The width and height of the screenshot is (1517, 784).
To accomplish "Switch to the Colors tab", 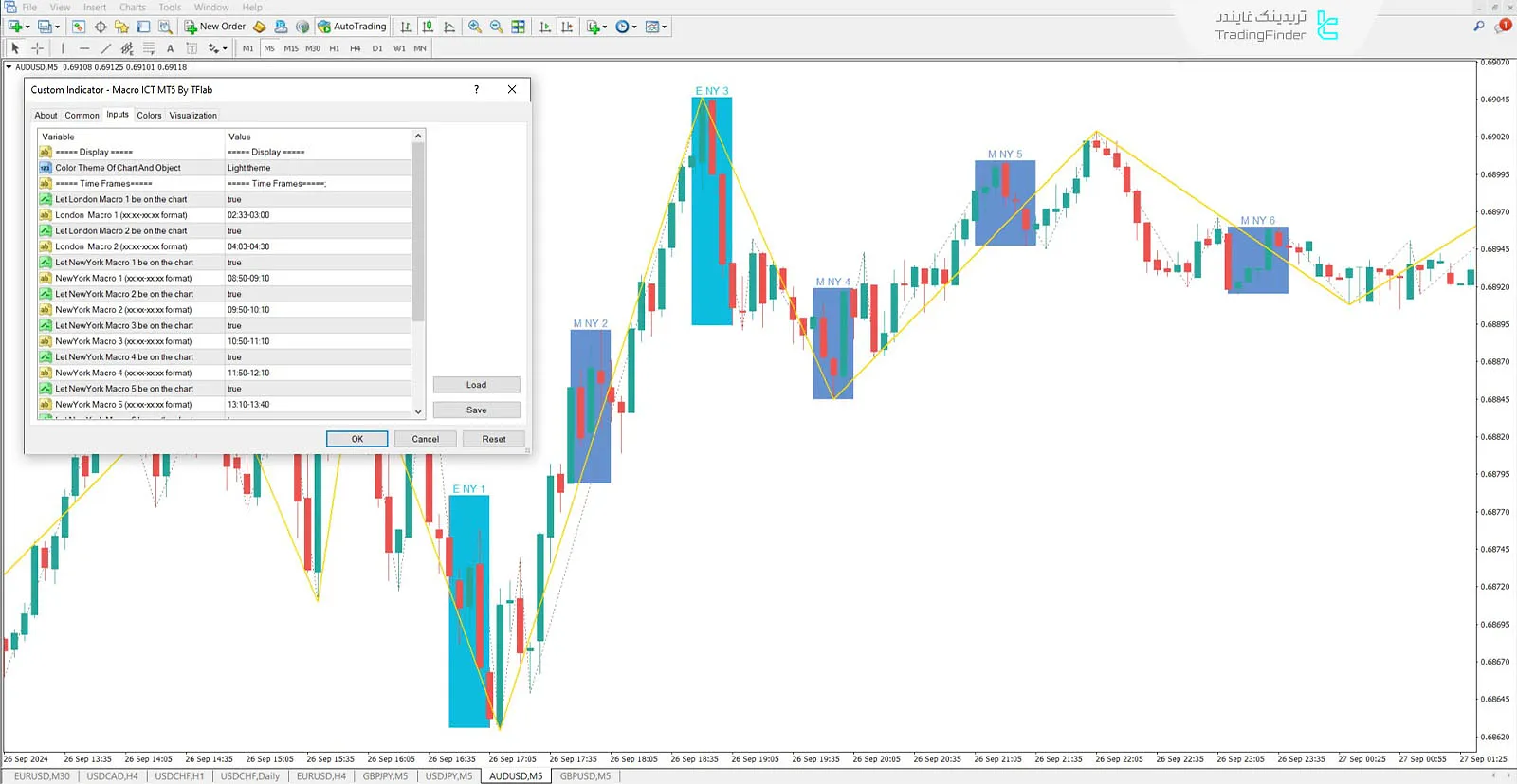I will (x=149, y=116).
